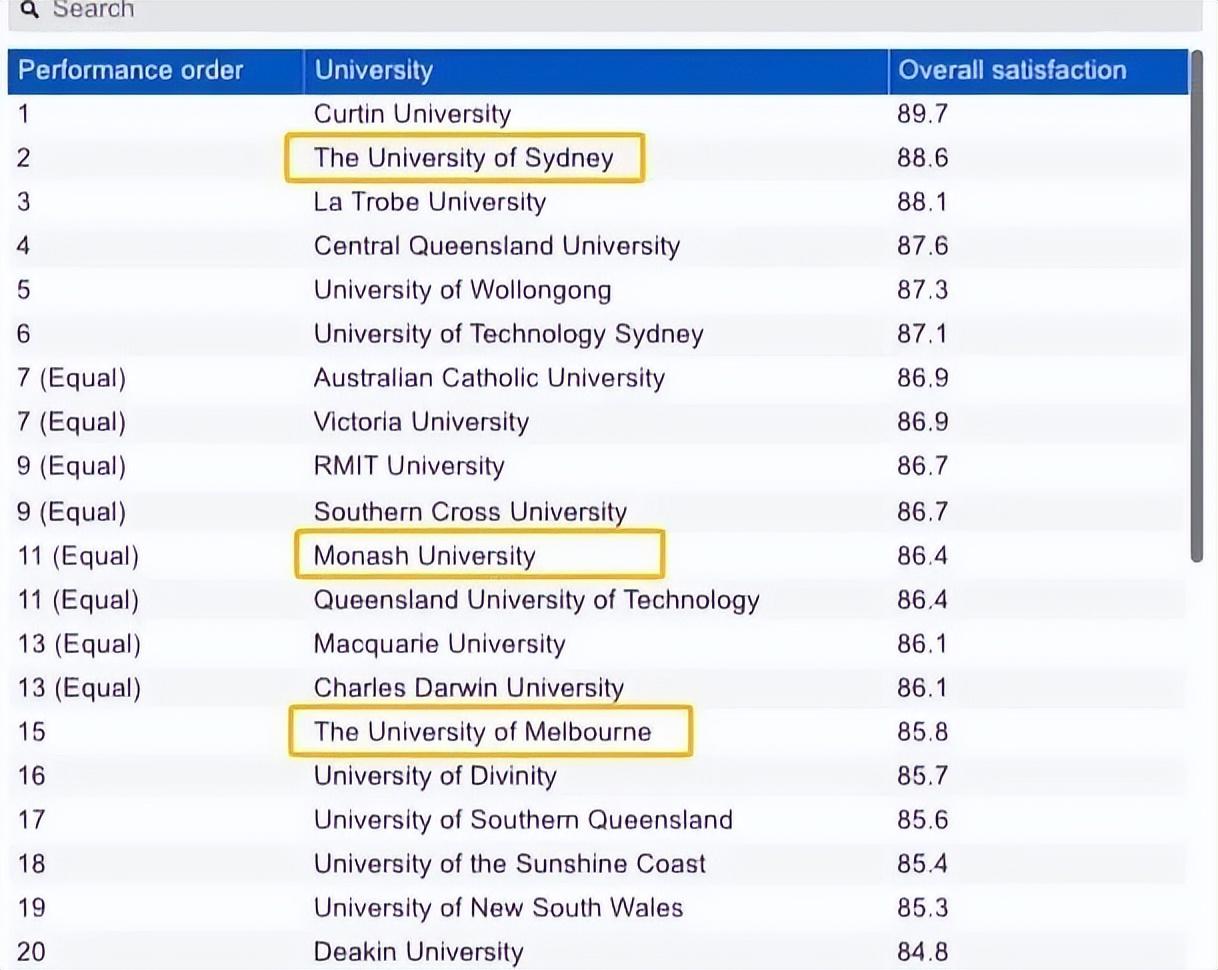Sort by the Performance order column header

click(155, 70)
